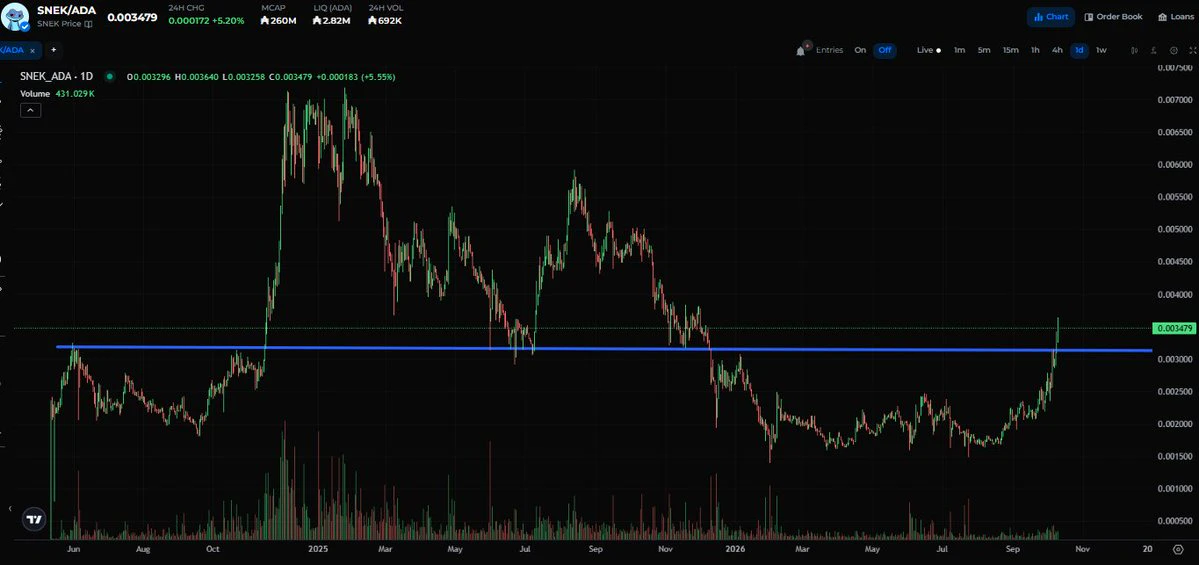Select the 1m timeframe
The width and height of the screenshot is (1199, 565).
coord(959,50)
